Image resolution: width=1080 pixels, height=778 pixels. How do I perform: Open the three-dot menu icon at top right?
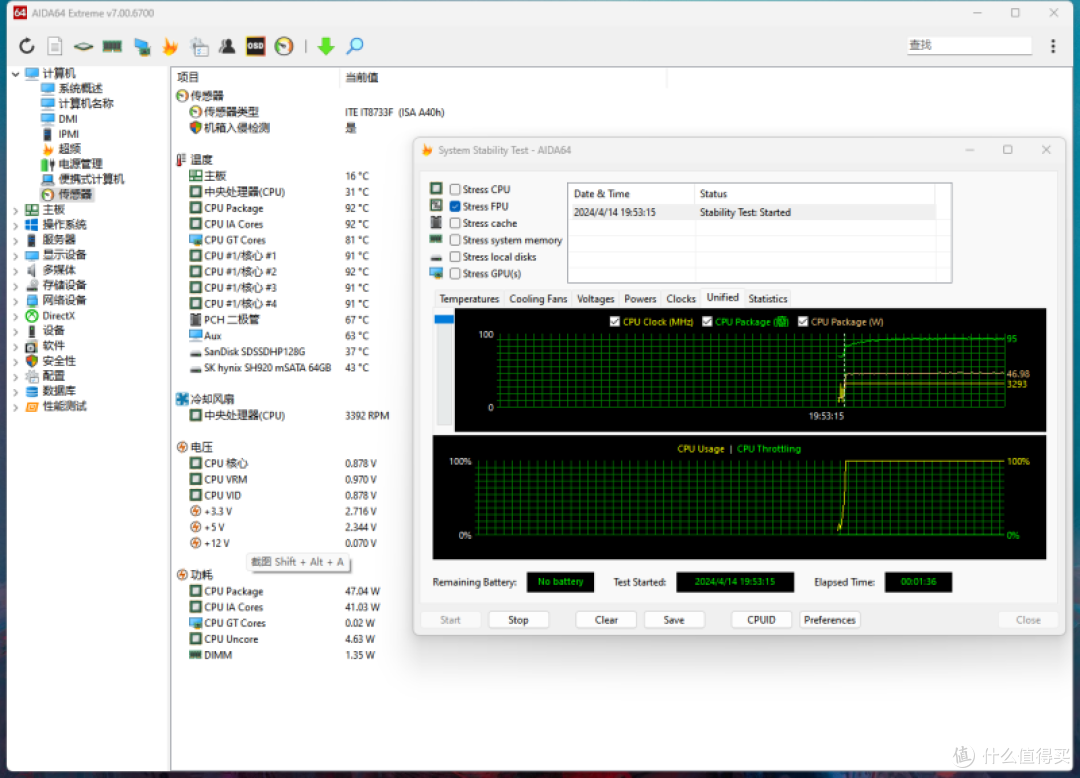pos(1052,46)
